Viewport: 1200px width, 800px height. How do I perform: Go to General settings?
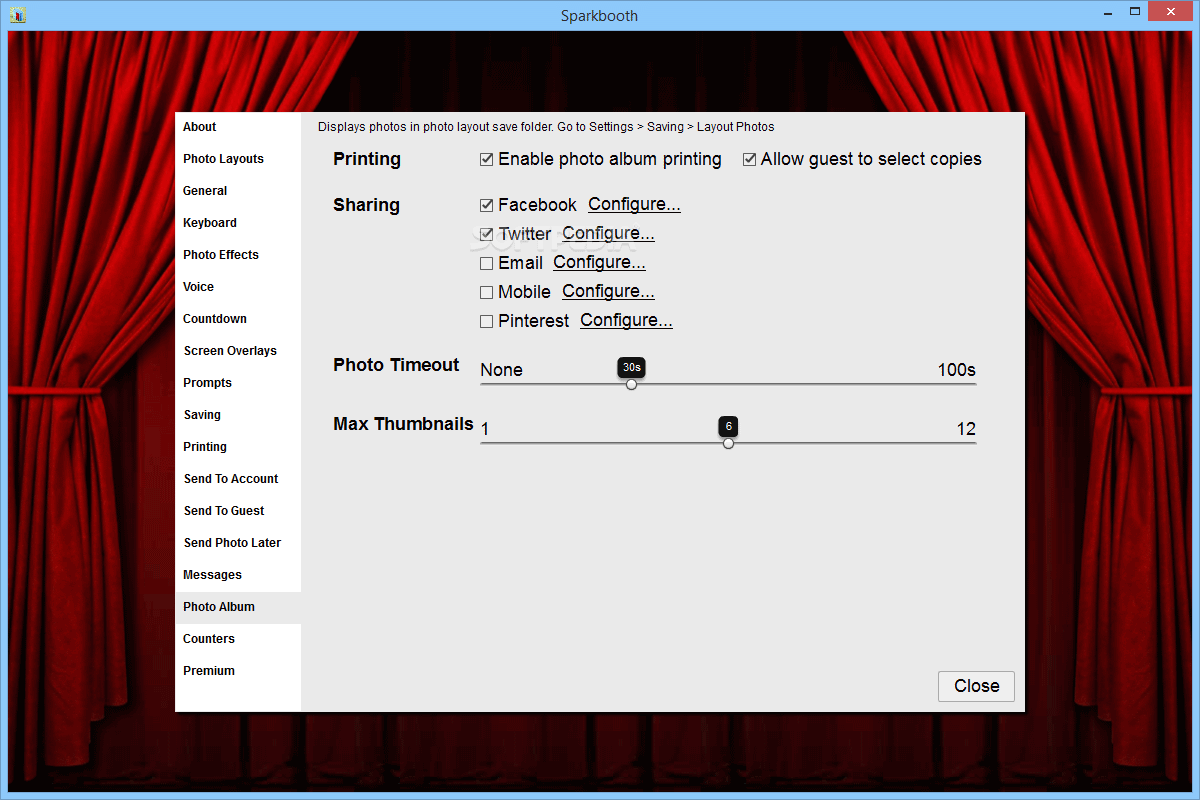[238, 191]
